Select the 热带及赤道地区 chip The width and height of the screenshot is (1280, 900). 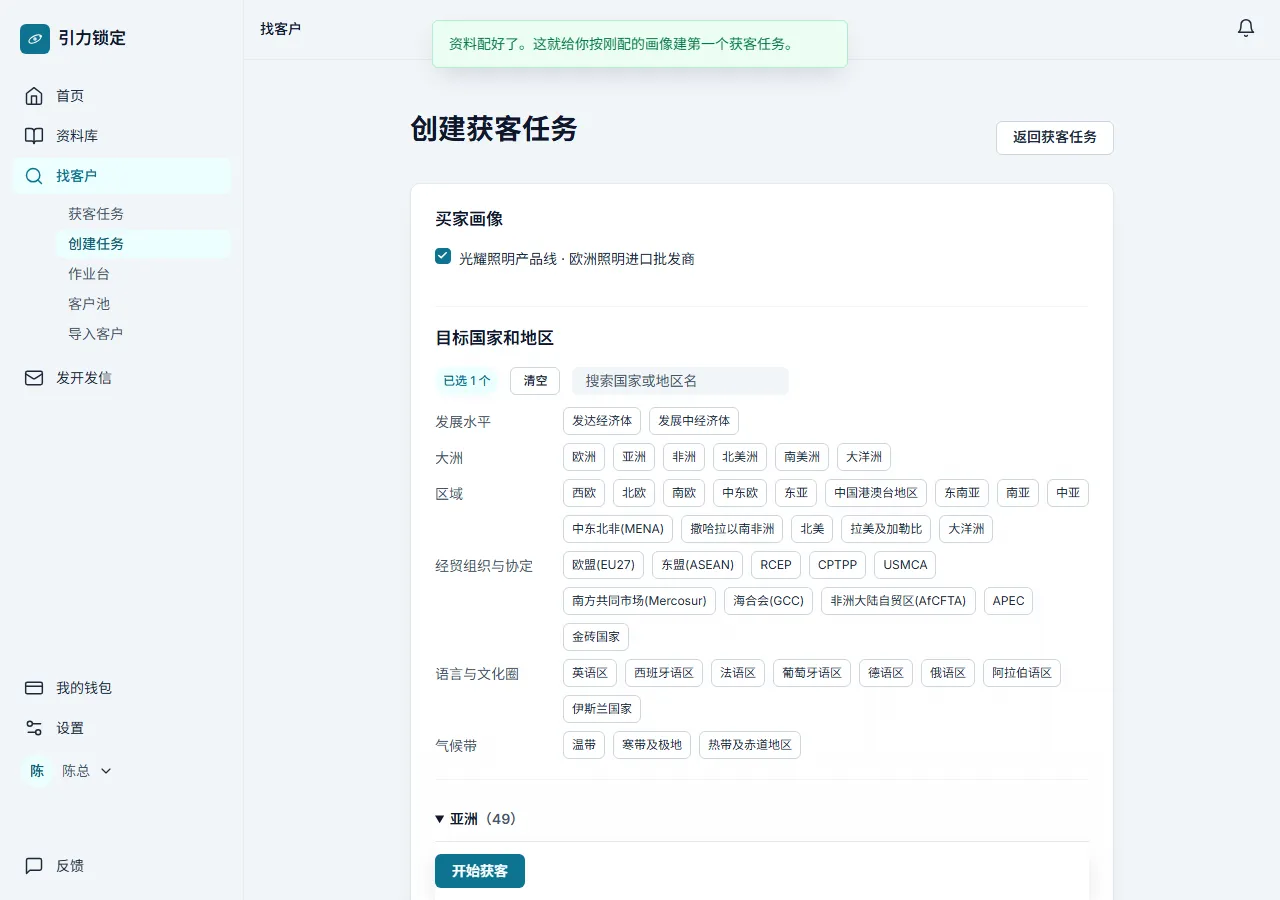pyautogui.click(x=750, y=745)
